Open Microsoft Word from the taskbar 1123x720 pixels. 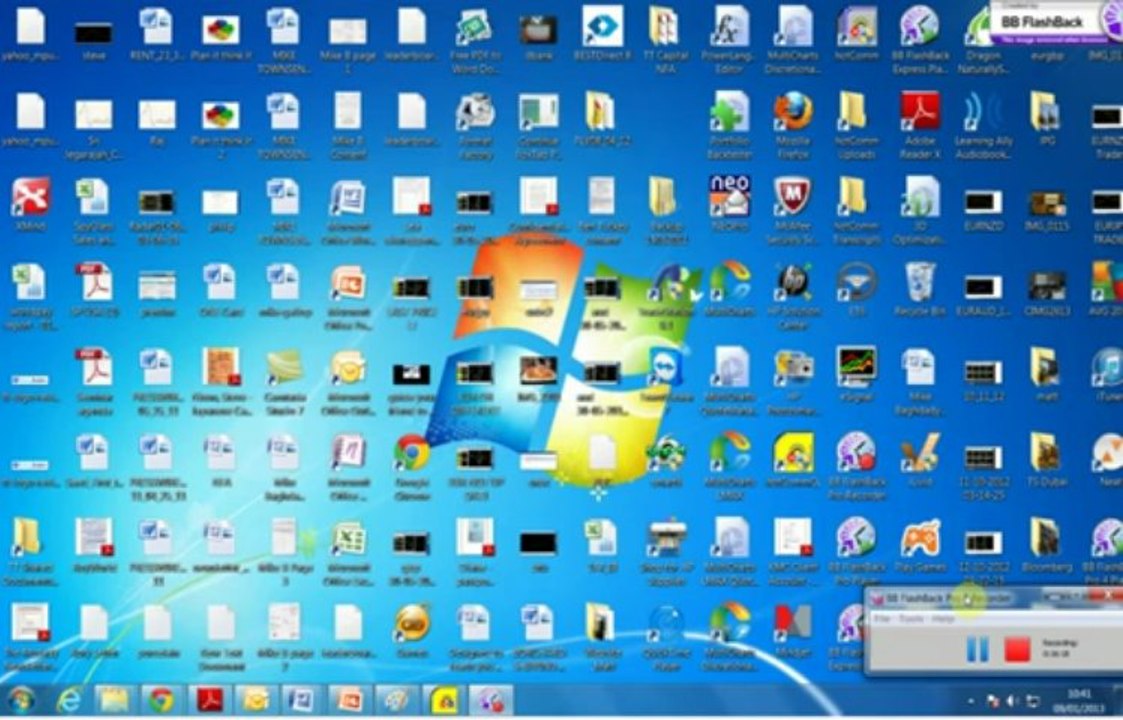tap(302, 700)
